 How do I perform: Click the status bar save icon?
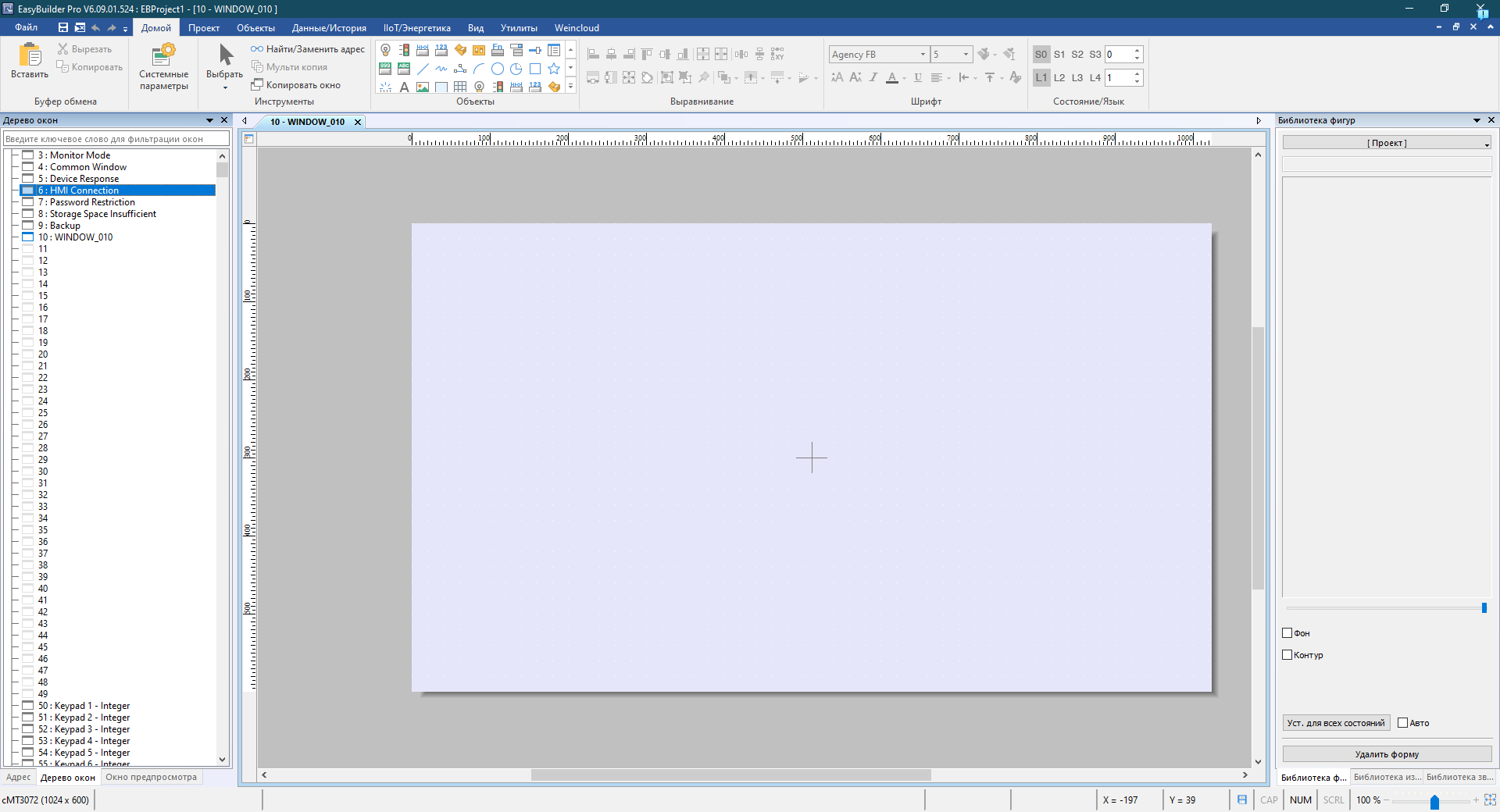point(1242,800)
